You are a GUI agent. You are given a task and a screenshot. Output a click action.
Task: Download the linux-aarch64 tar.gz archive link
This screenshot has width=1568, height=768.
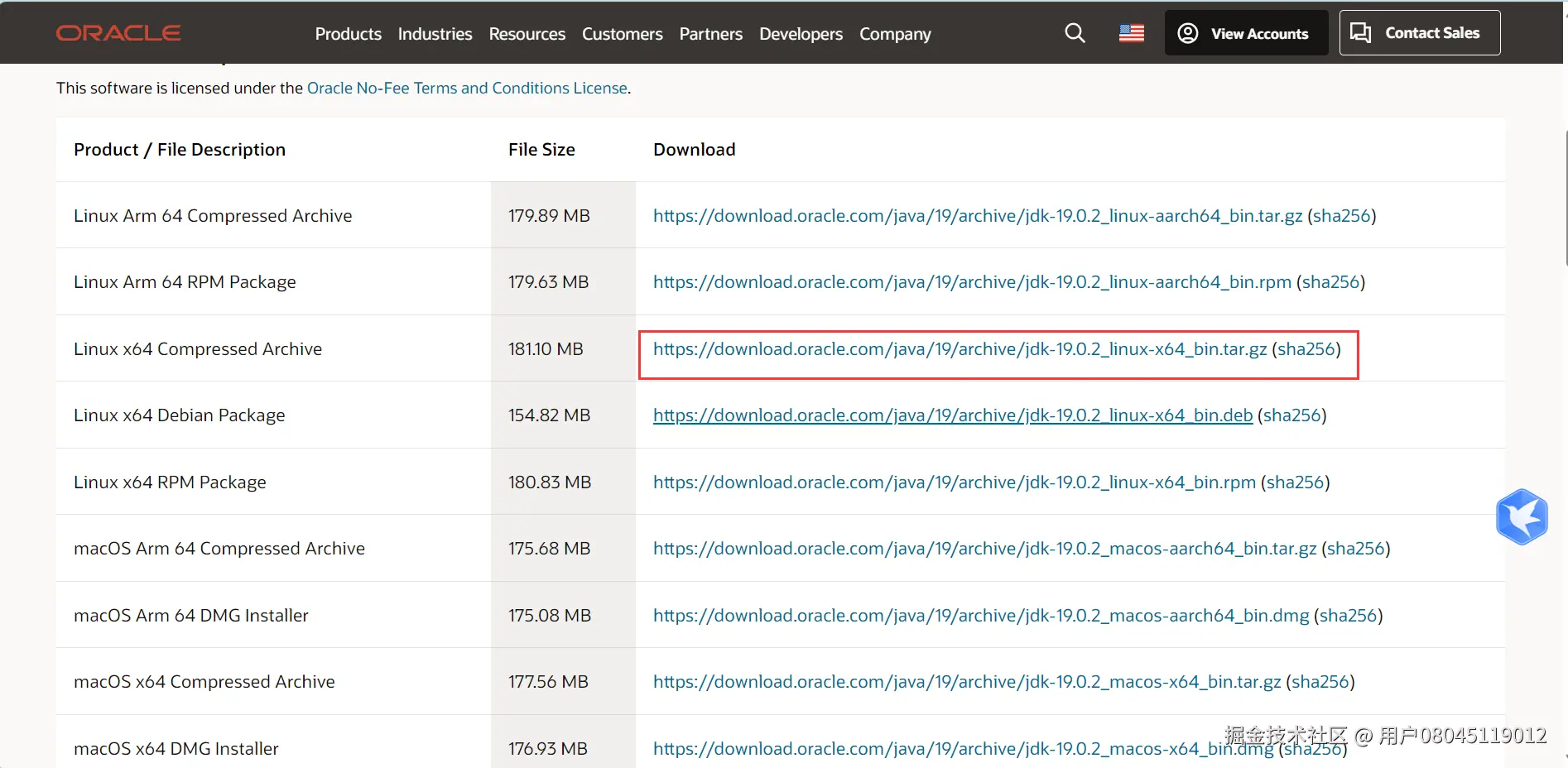(978, 216)
